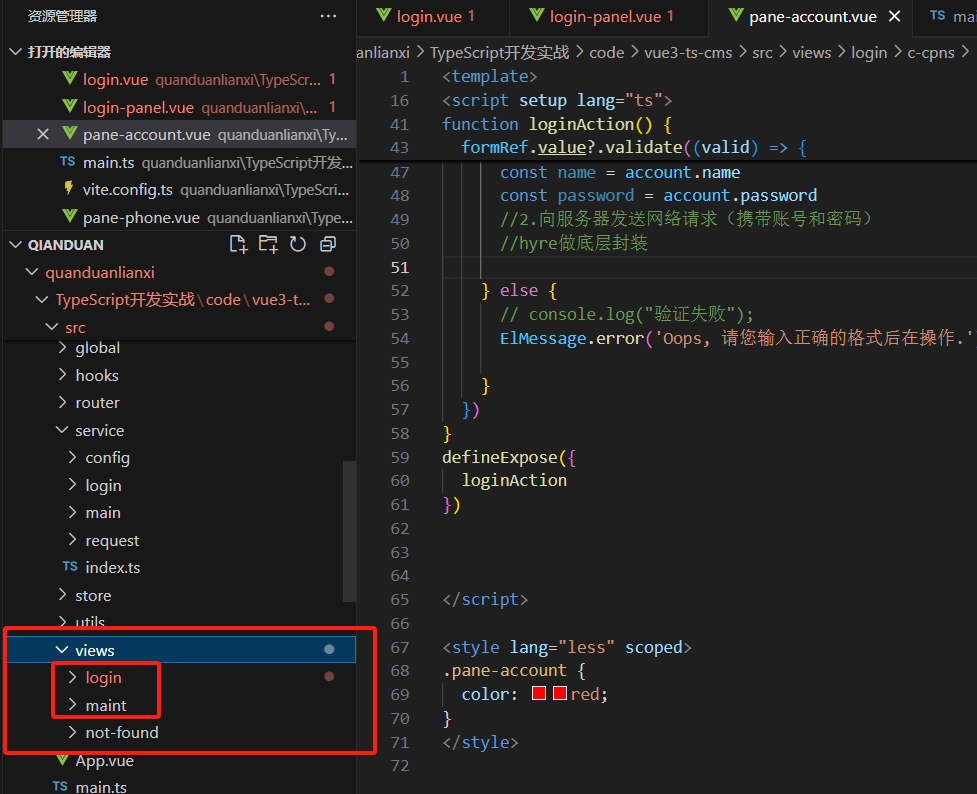
Task: Click the code breadcrumb segment
Action: point(607,53)
